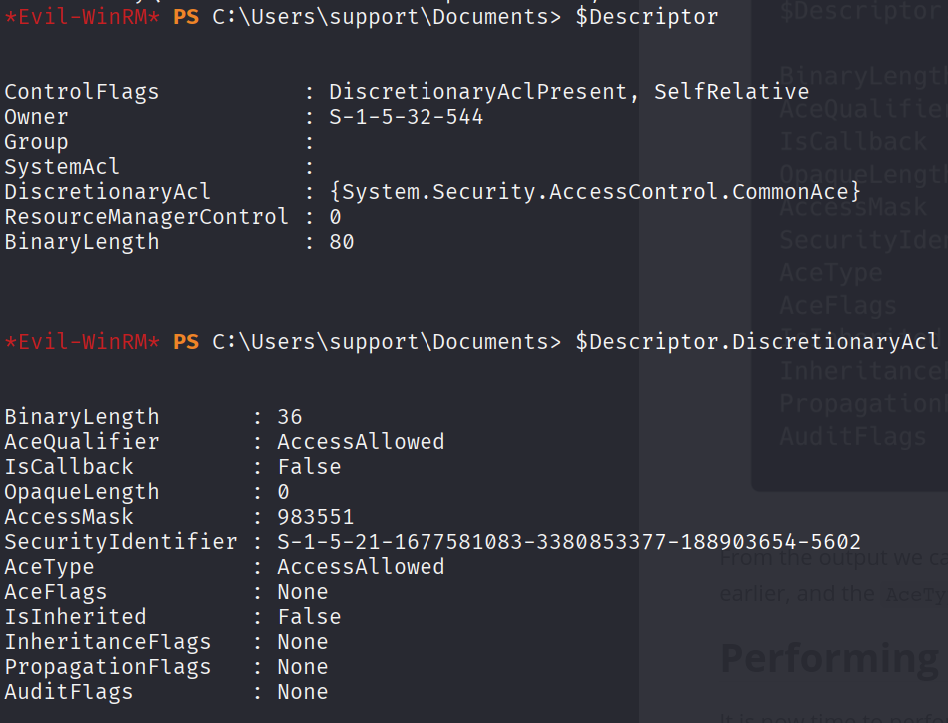Click the upper BinaryLength value 80
Screen dimensions: 948x723
[342, 242]
